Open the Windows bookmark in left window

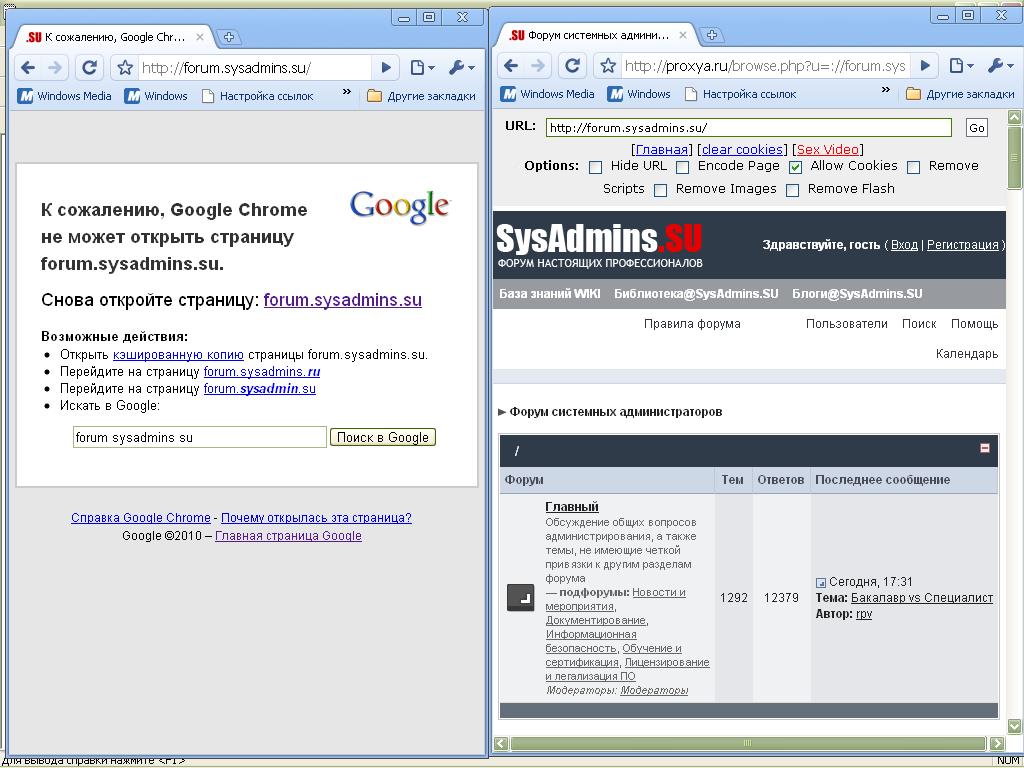pyautogui.click(x=156, y=96)
